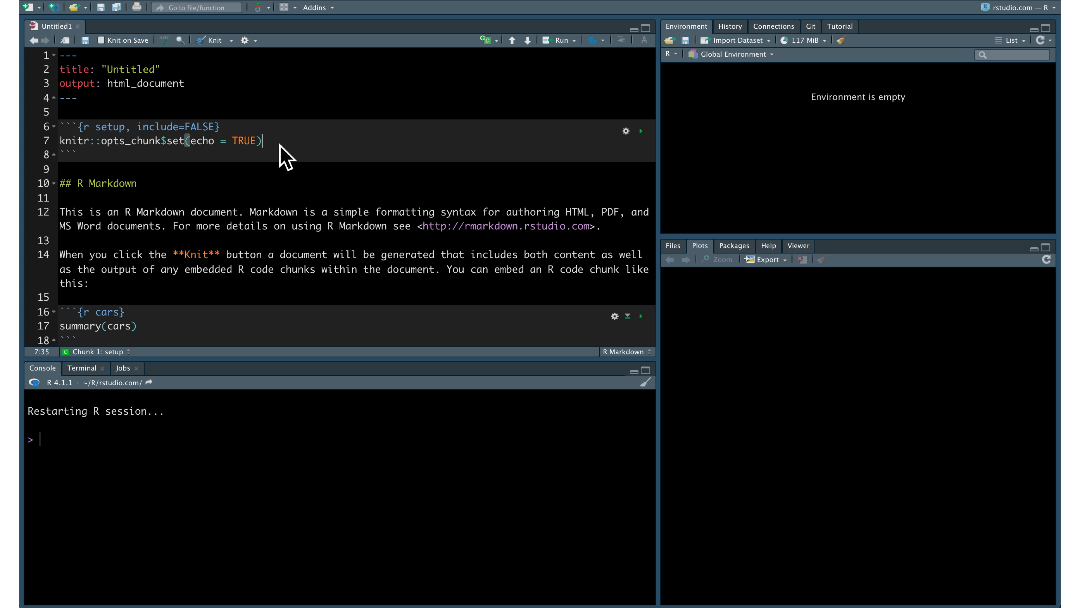
Task: Switch to the Terminal tab
Action: click(x=84, y=368)
